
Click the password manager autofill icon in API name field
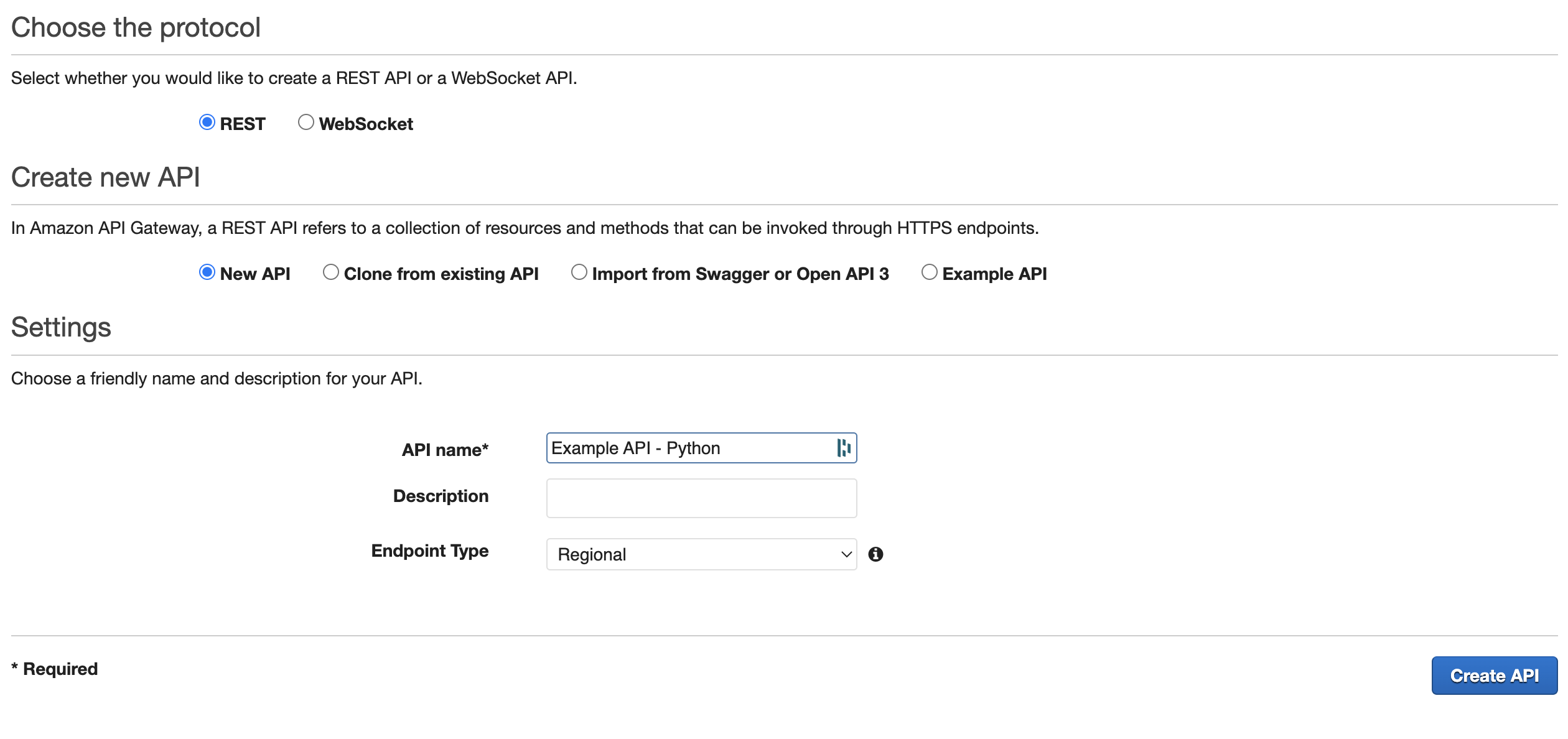coord(844,447)
